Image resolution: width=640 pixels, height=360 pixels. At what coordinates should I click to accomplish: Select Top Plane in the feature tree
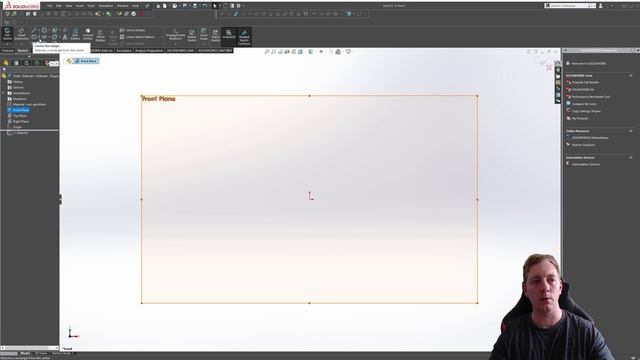click(x=17, y=116)
